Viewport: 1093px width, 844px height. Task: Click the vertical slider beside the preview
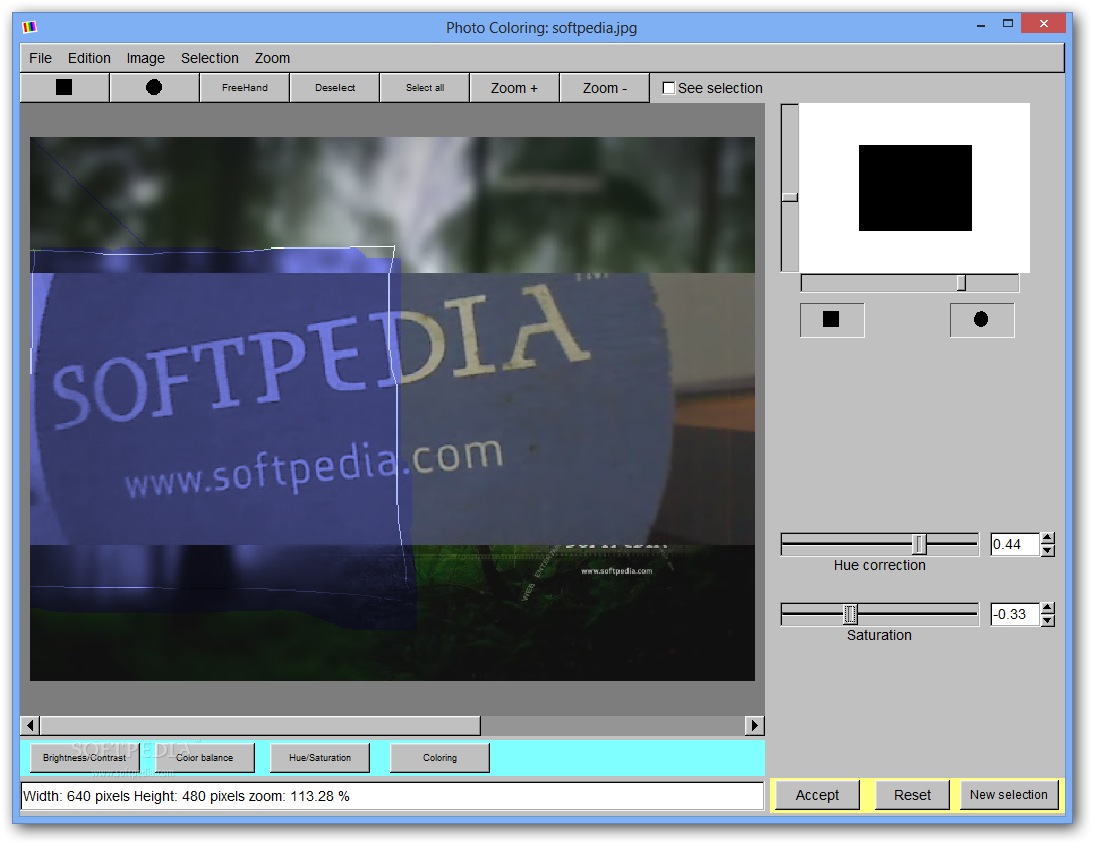click(x=790, y=188)
